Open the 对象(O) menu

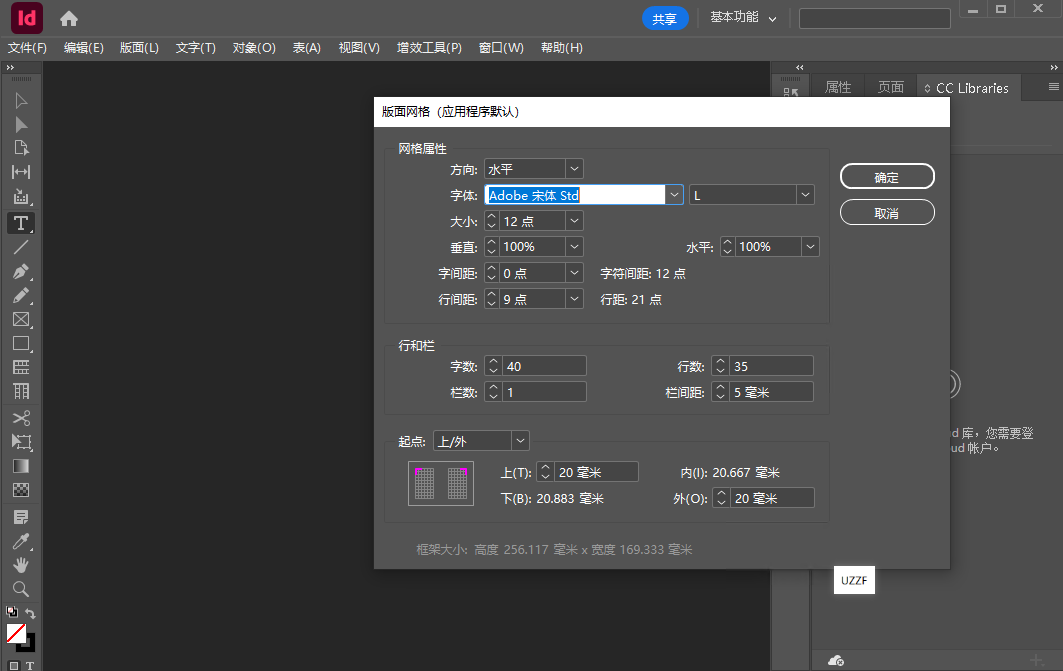tap(254, 47)
